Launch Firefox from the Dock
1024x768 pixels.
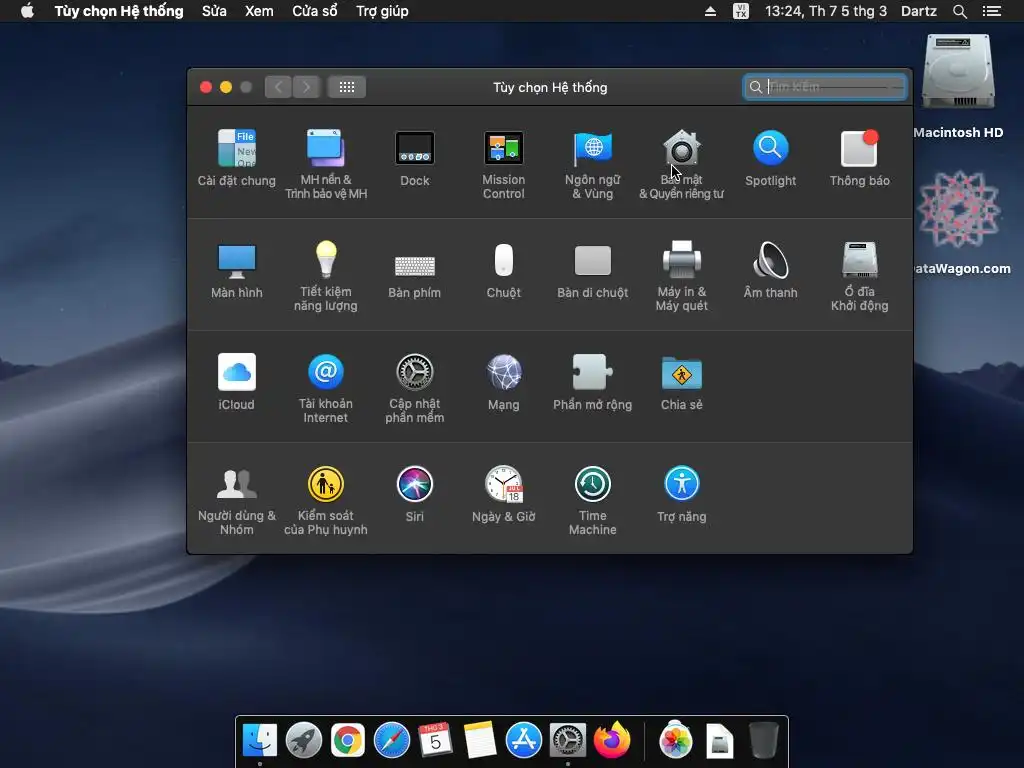click(612, 740)
